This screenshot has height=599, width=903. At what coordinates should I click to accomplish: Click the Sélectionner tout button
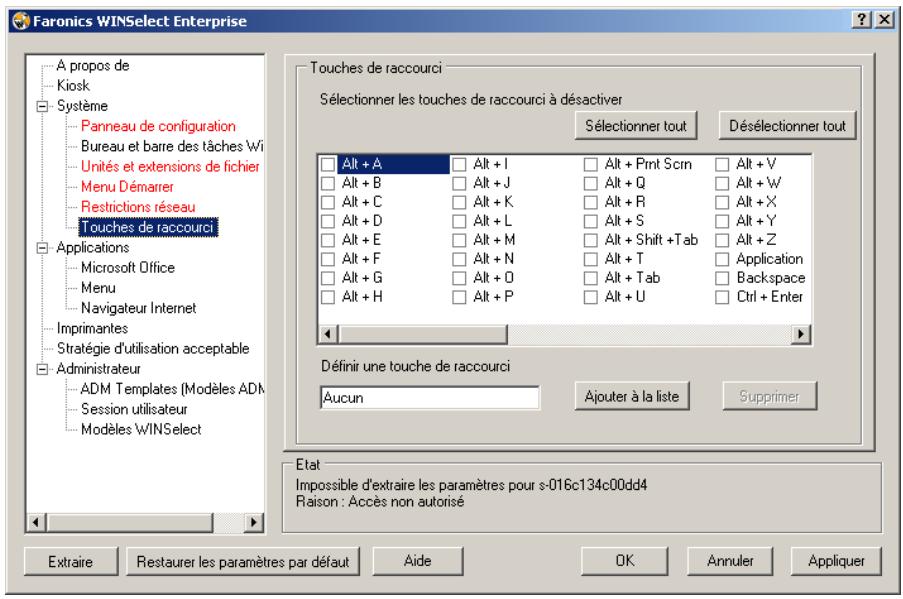click(636, 126)
